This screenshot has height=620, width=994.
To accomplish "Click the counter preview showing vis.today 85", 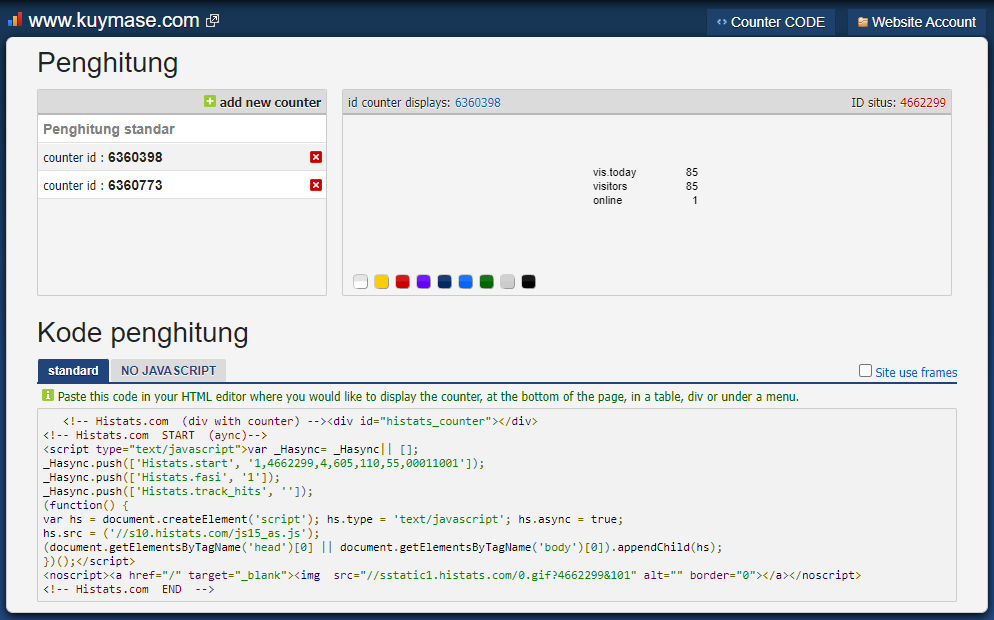I will click(x=645, y=186).
